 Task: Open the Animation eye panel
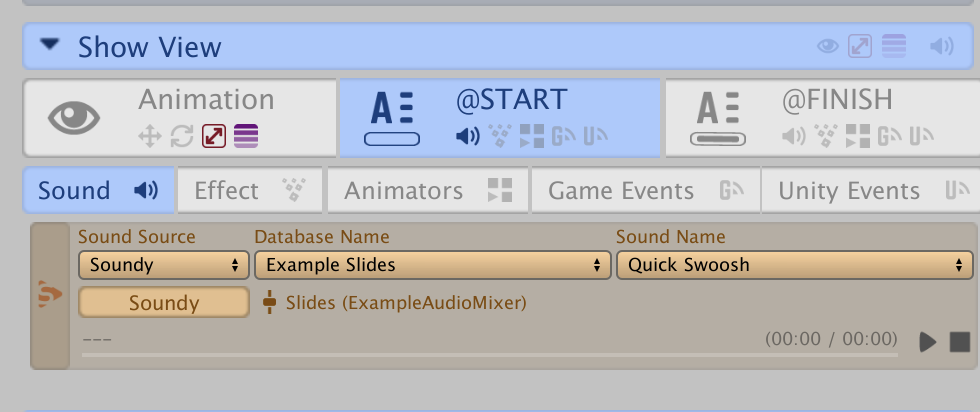click(74, 118)
